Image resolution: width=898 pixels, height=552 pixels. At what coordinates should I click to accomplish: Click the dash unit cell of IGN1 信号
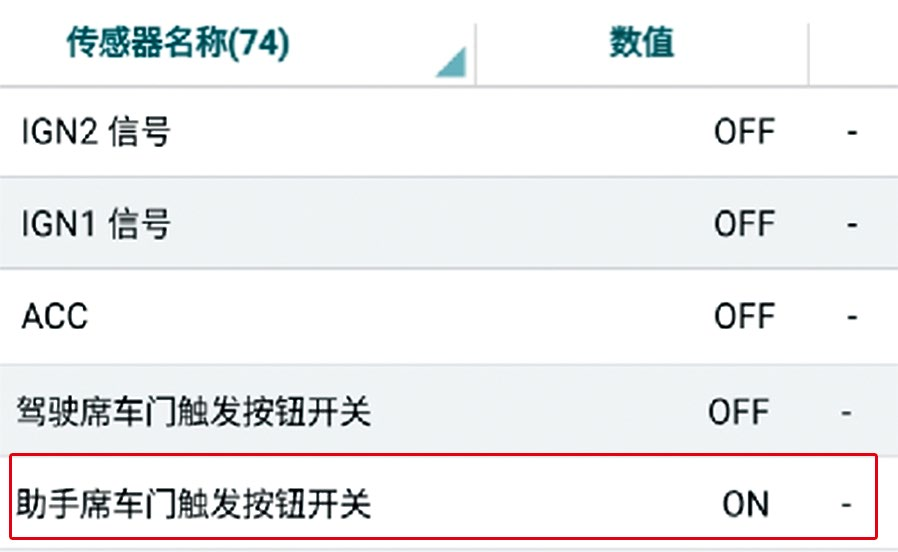(852, 224)
